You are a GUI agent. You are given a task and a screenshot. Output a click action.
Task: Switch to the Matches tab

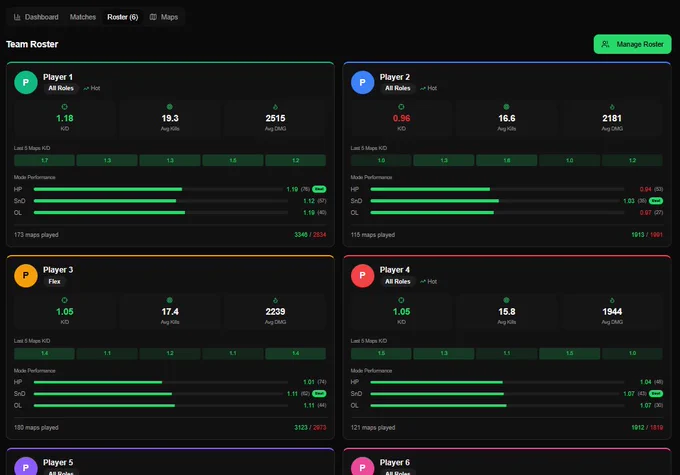click(83, 17)
